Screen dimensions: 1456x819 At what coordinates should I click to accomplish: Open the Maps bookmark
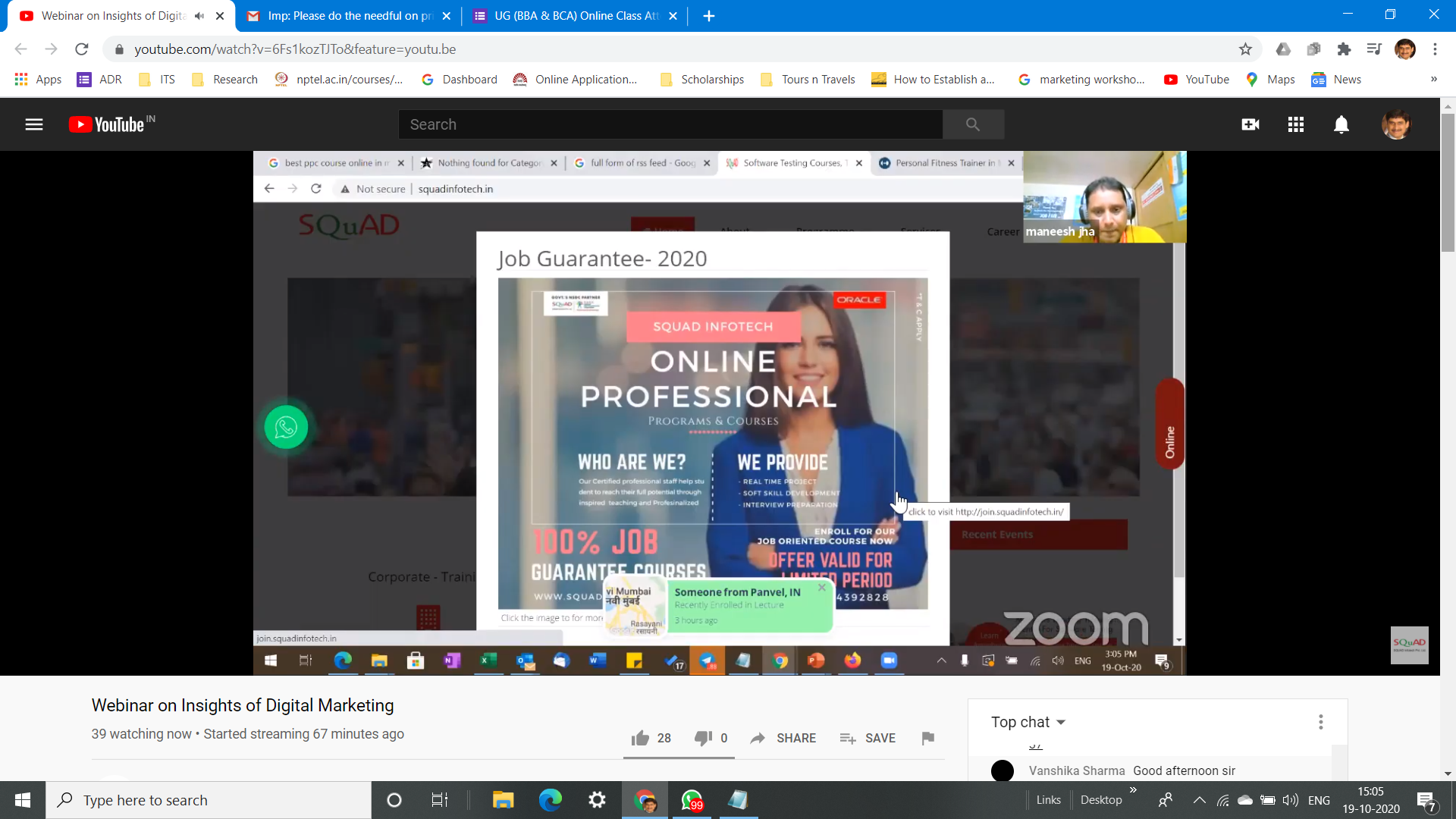pyautogui.click(x=1270, y=79)
